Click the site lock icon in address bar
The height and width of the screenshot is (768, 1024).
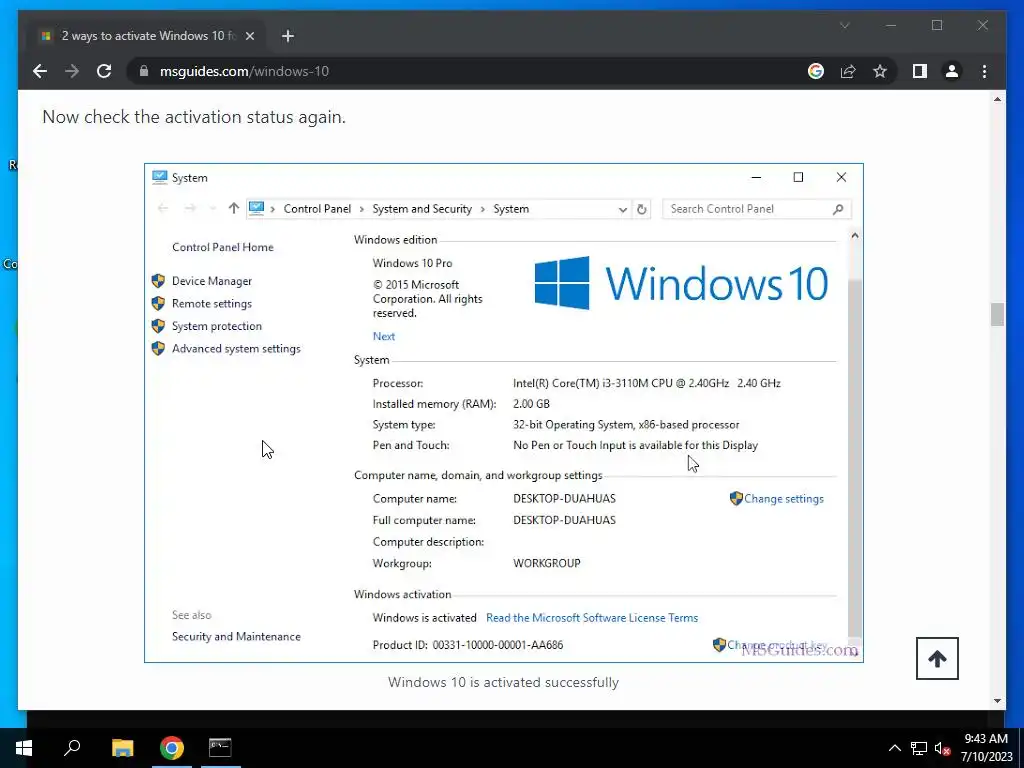(144, 71)
